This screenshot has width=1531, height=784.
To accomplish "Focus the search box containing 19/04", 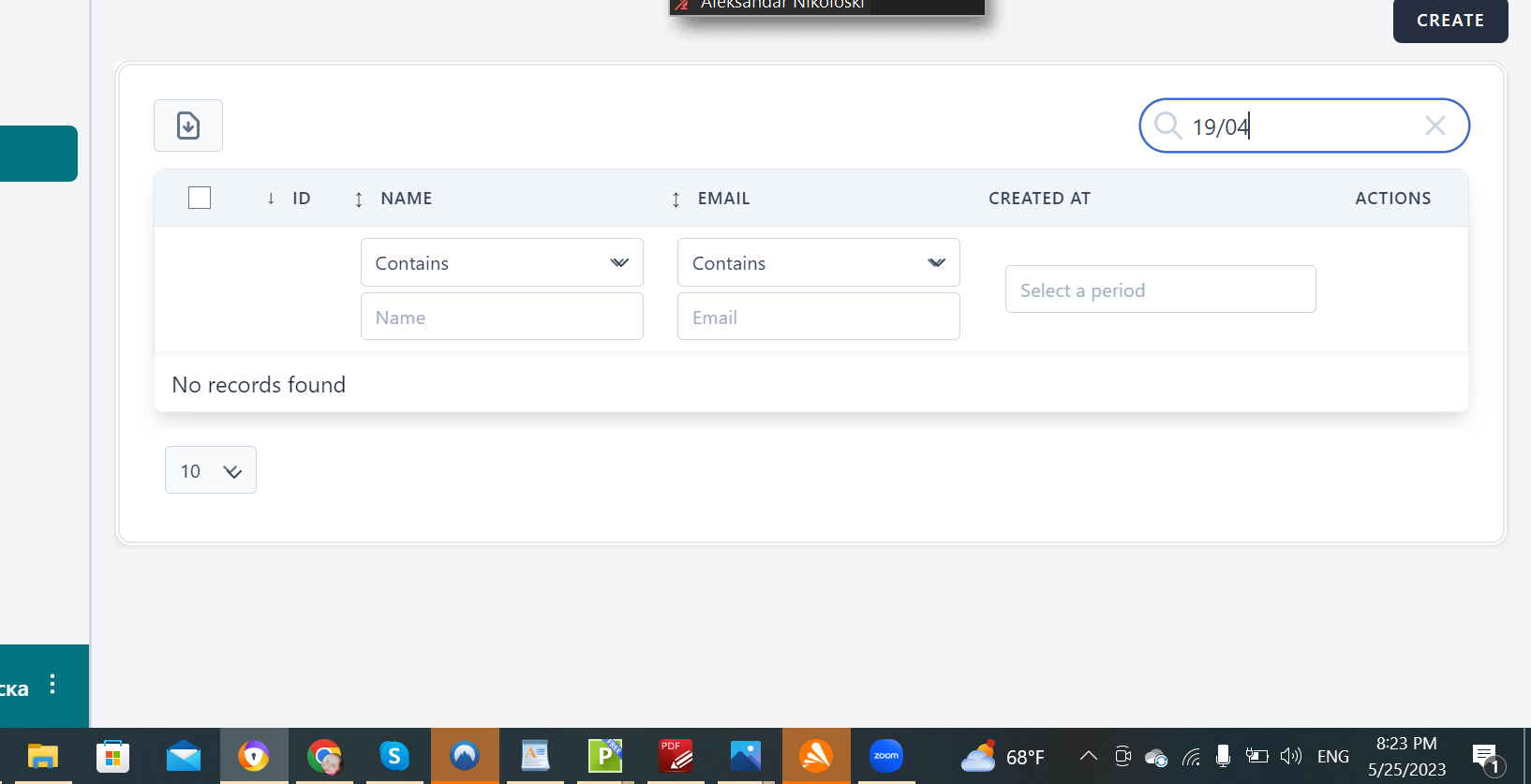I will (x=1302, y=126).
